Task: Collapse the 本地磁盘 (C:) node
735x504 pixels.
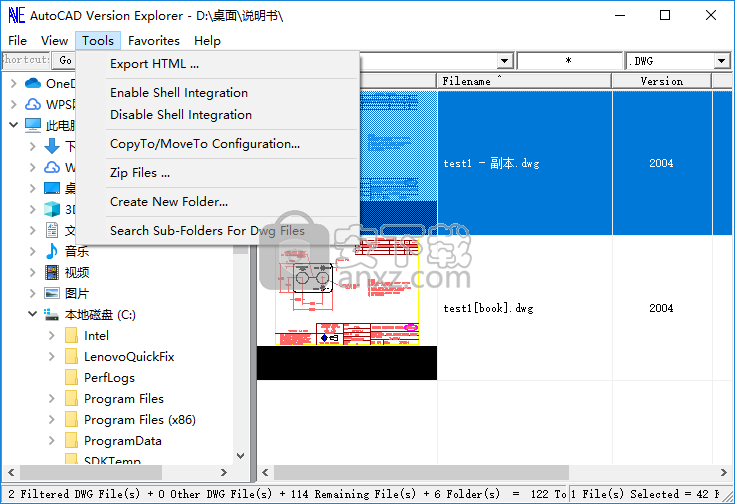Action: 32,314
